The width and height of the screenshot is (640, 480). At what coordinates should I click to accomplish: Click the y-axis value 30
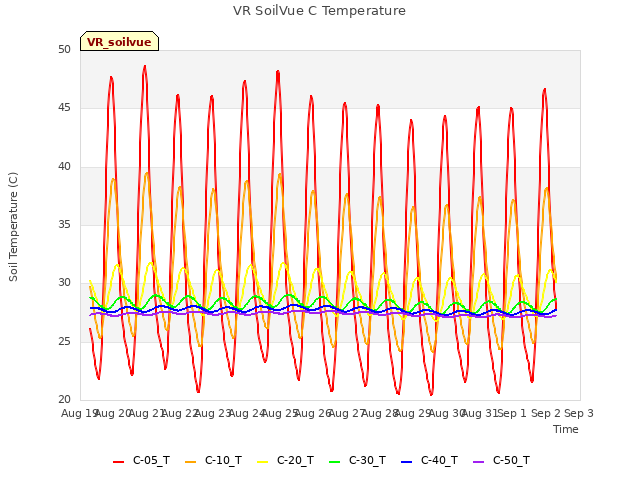click(64, 282)
